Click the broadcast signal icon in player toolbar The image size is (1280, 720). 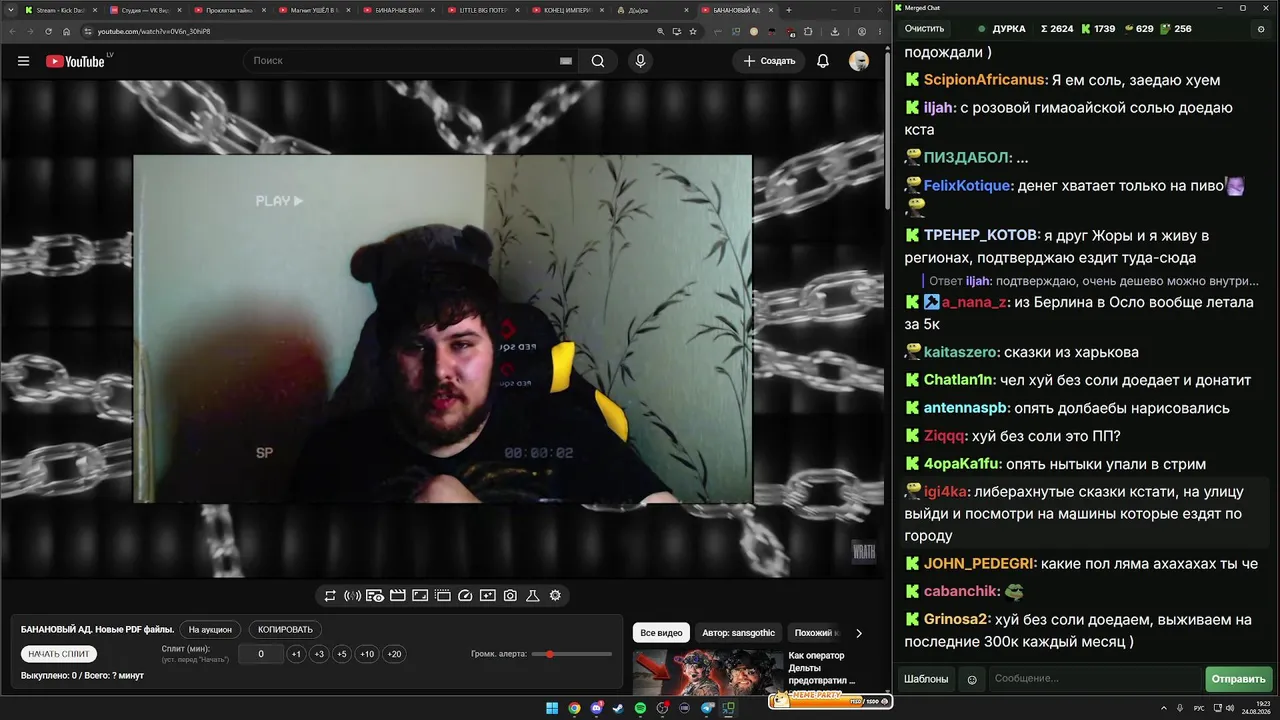point(352,596)
